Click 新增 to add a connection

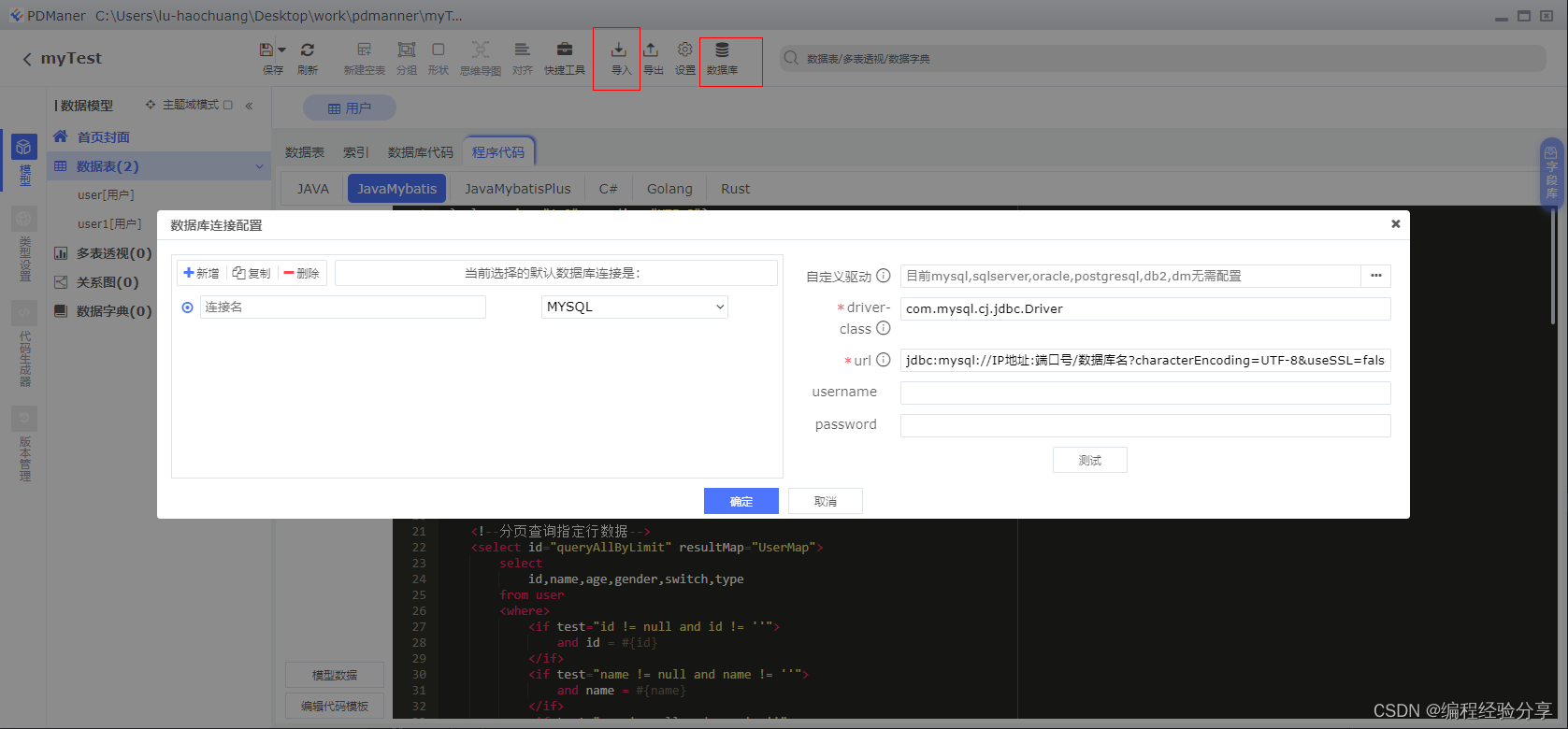[x=202, y=273]
